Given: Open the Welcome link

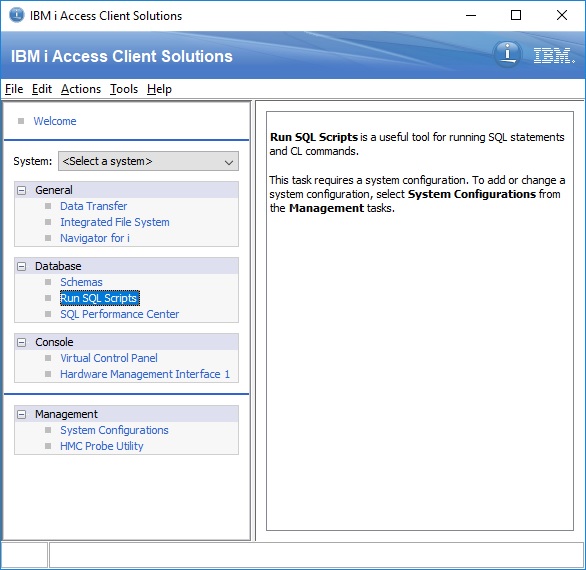Looking at the screenshot, I should (55, 121).
